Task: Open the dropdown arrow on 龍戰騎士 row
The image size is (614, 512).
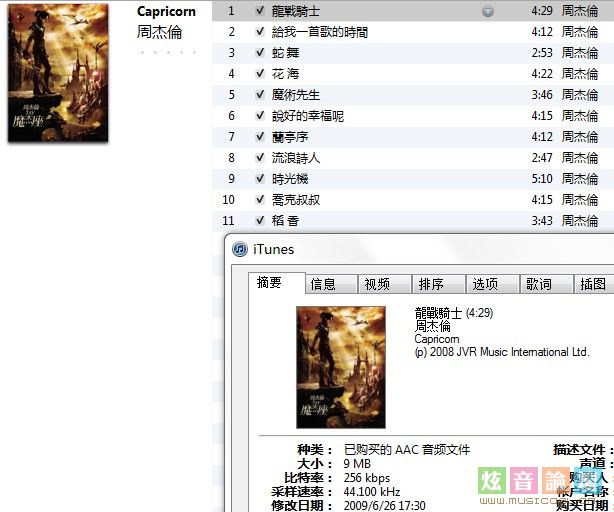Action: pyautogui.click(x=488, y=11)
